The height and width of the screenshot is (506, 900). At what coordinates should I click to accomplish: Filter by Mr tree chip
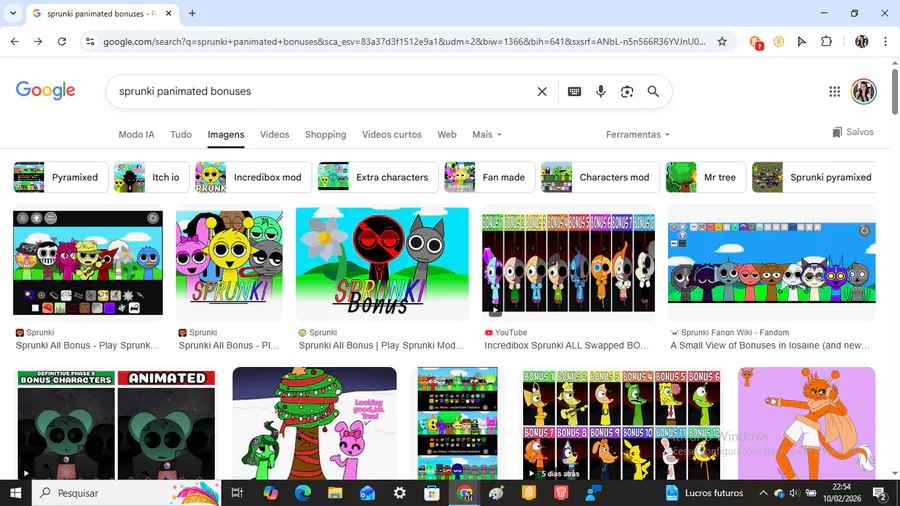click(706, 177)
